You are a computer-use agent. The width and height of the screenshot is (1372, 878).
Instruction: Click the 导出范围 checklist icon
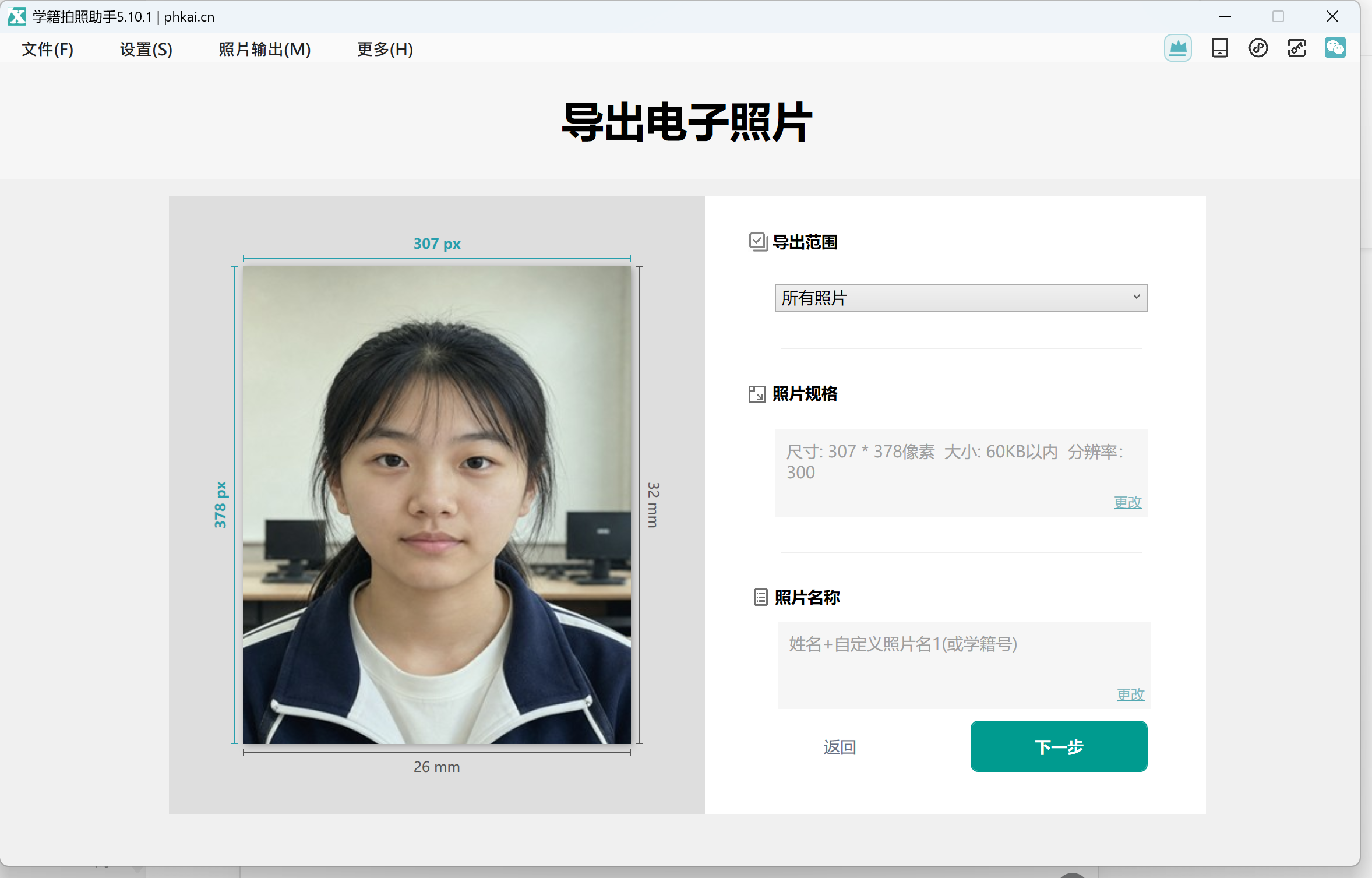[758, 242]
